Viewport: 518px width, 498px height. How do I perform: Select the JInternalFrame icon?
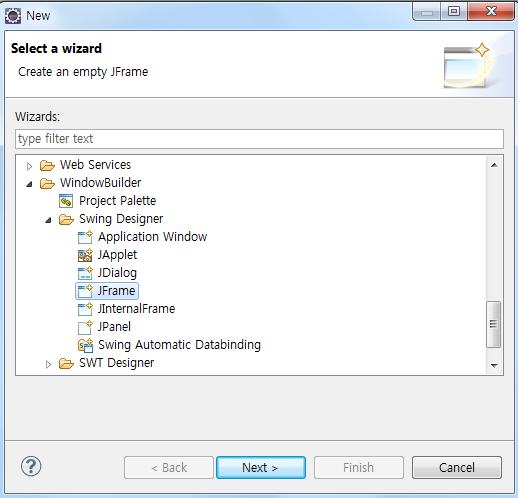tap(85, 309)
